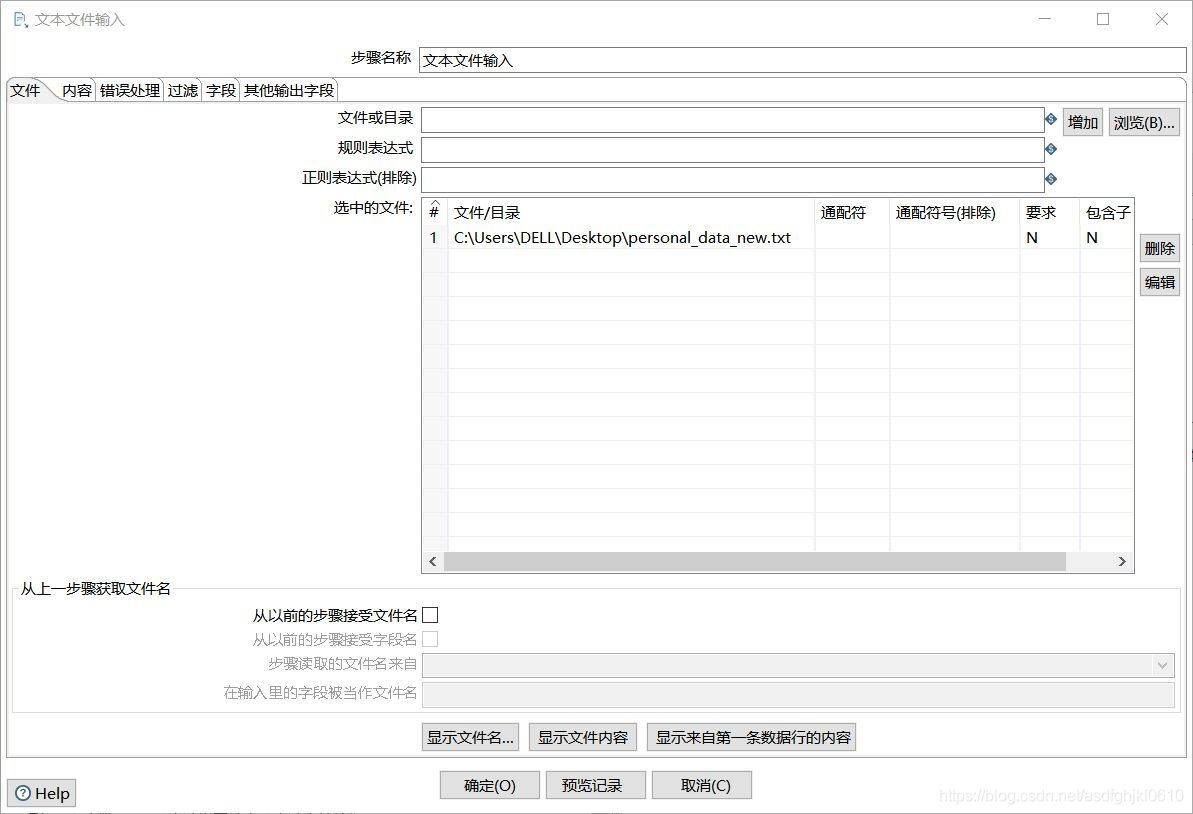
Task: Click 显示文件内容 to view file content
Action: pos(583,737)
